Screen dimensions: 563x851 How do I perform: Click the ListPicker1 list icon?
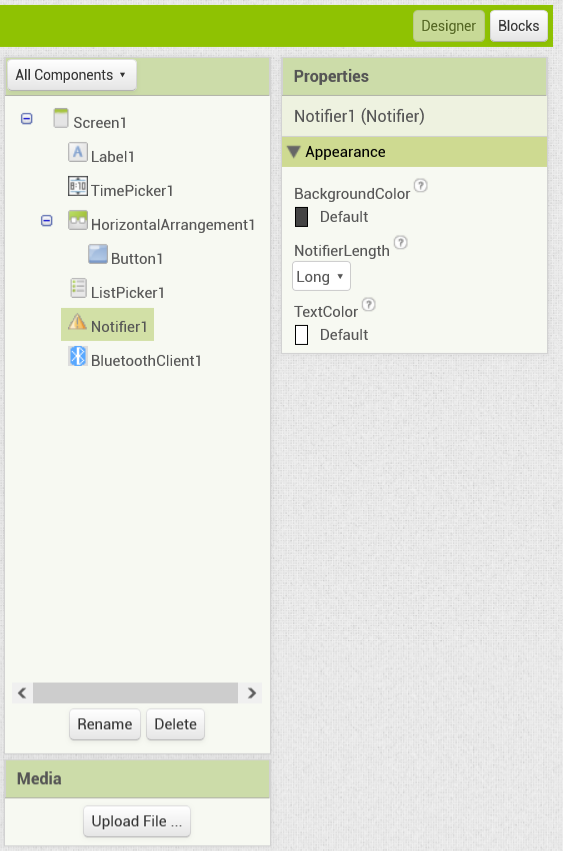[x=78, y=288]
